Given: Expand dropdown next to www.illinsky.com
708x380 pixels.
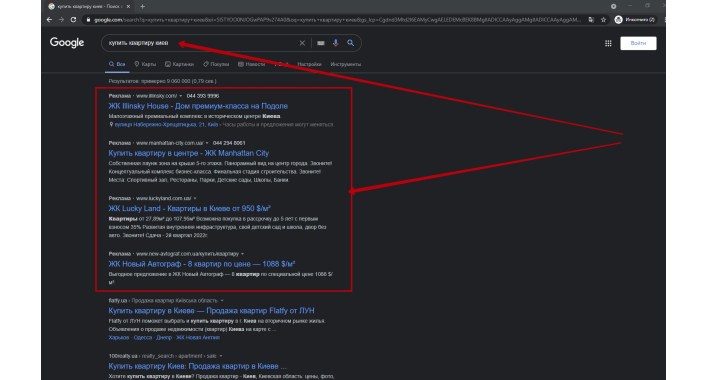Looking at the screenshot, I should coord(181,96).
